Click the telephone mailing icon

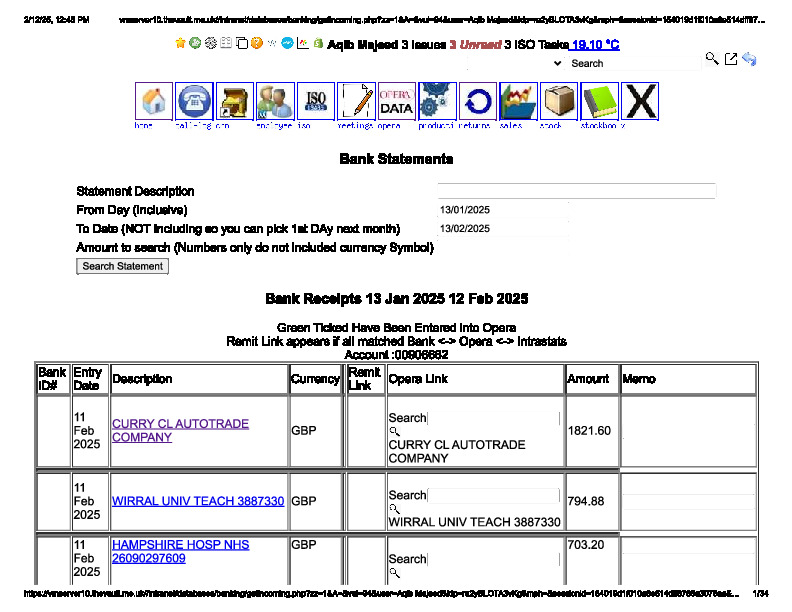click(x=194, y=102)
